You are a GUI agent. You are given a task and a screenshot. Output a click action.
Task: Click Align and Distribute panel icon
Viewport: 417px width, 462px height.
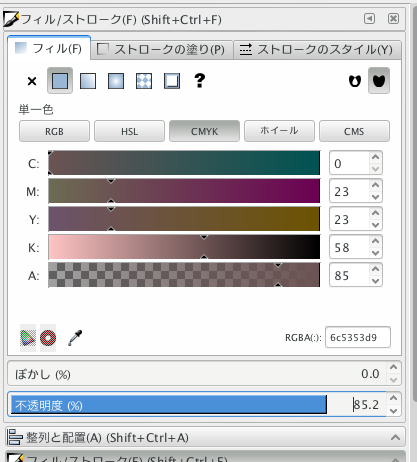[x=15, y=437]
